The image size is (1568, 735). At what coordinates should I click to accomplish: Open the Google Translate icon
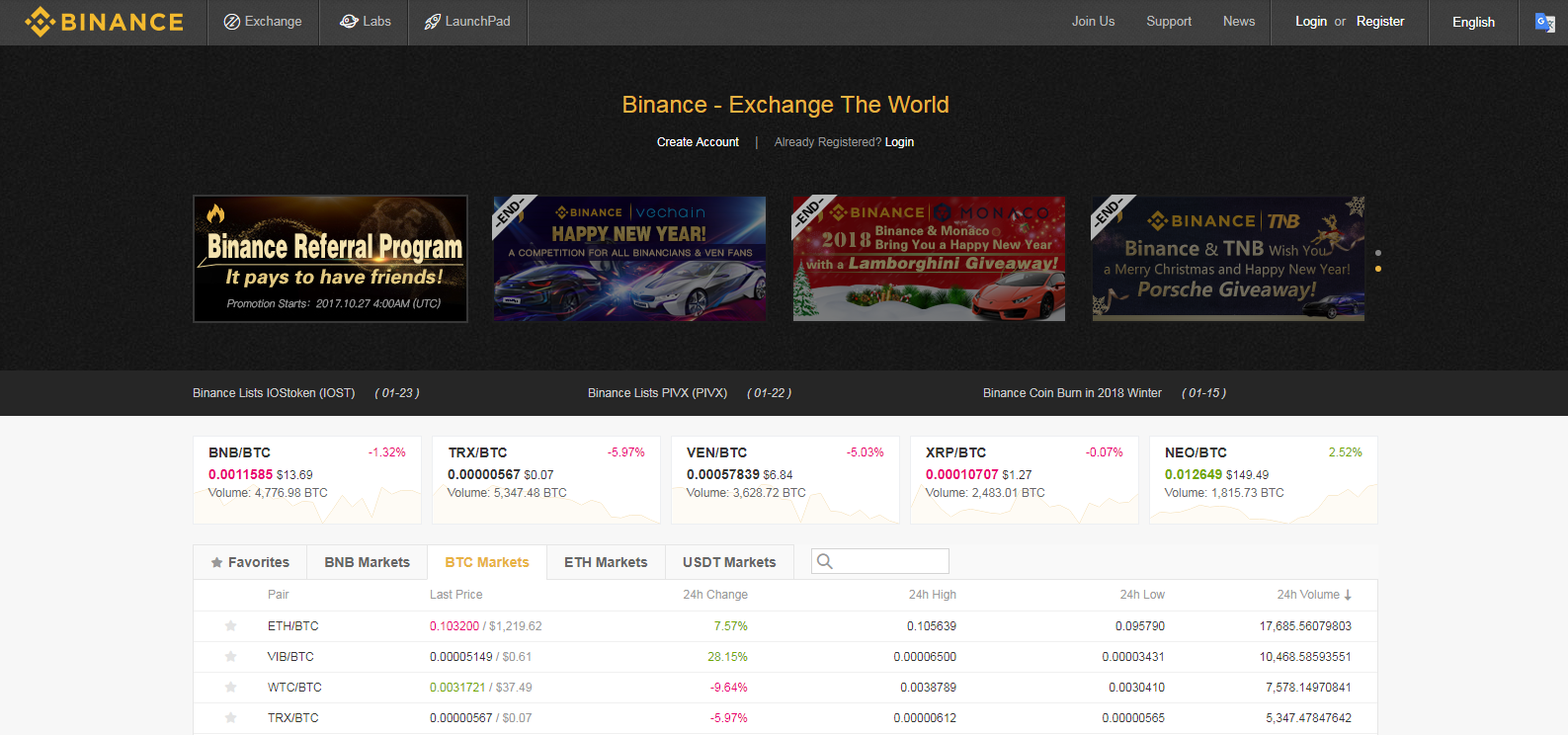pos(1544,22)
